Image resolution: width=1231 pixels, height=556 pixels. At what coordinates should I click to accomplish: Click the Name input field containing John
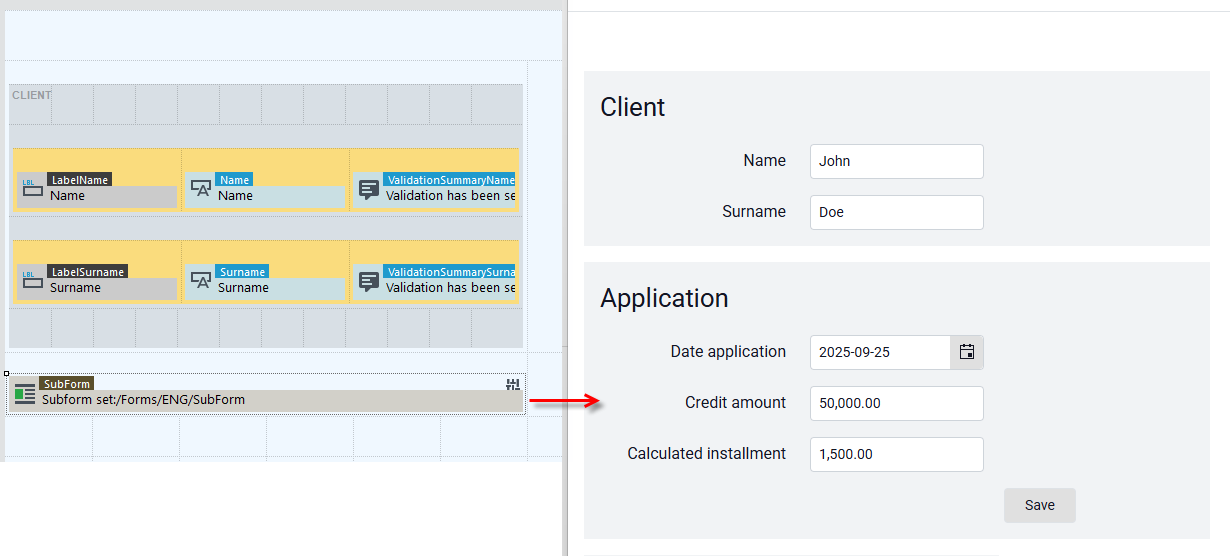(897, 161)
